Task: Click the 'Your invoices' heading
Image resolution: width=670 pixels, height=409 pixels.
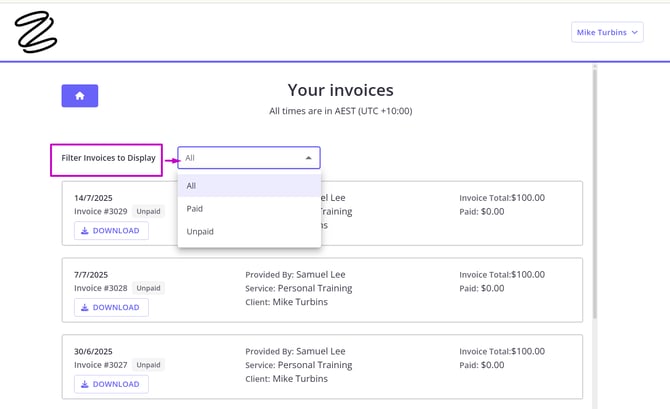Action: coord(340,90)
